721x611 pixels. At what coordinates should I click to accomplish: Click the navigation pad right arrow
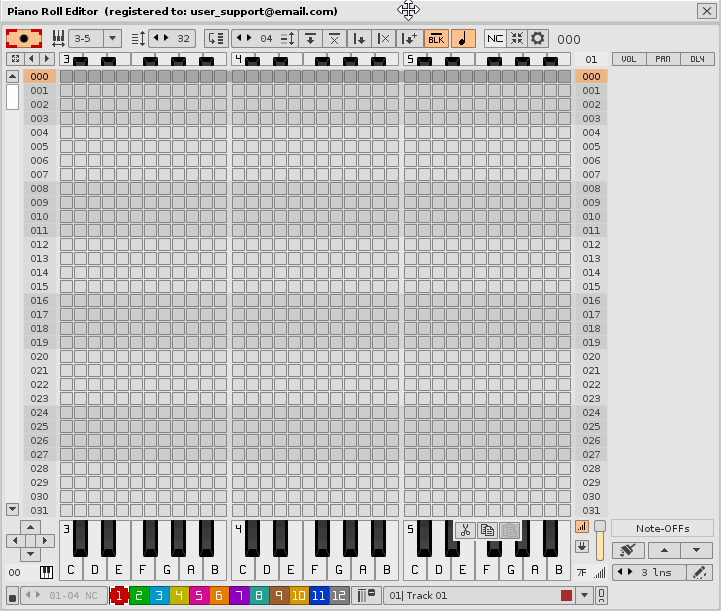click(45, 541)
